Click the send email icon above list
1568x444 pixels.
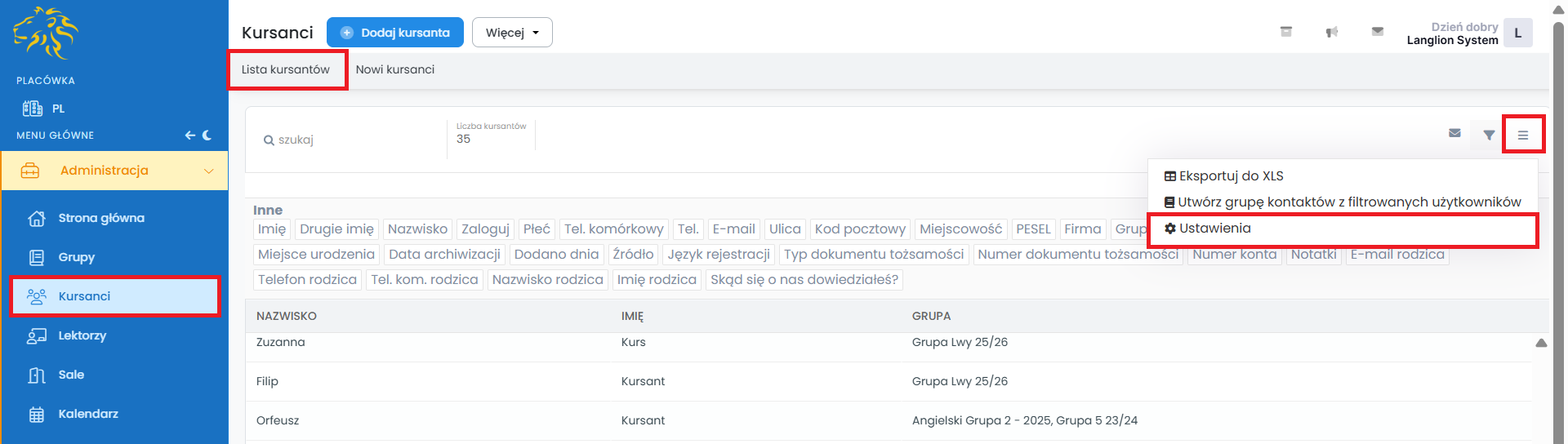pos(1454,133)
